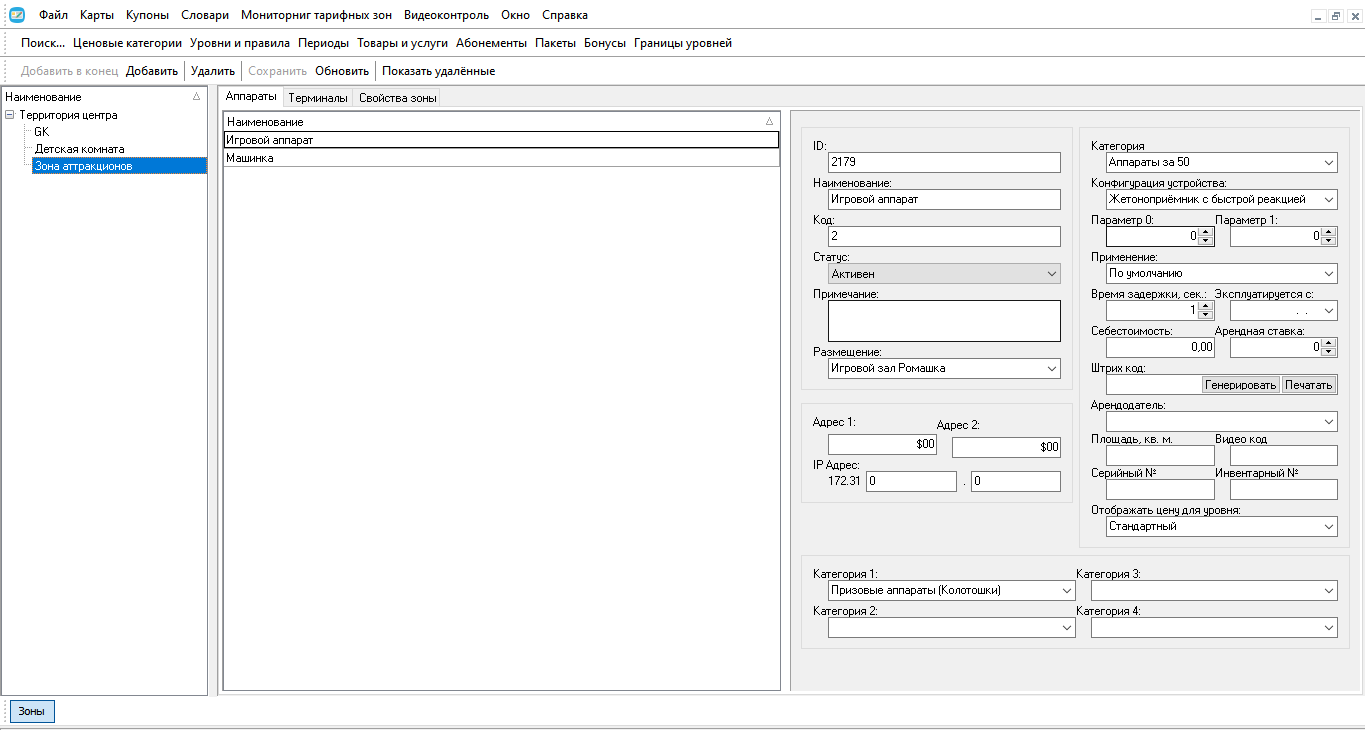Viewport: 1365px width, 730px height.
Task: Select GK in the zone tree
Action: pos(41,132)
